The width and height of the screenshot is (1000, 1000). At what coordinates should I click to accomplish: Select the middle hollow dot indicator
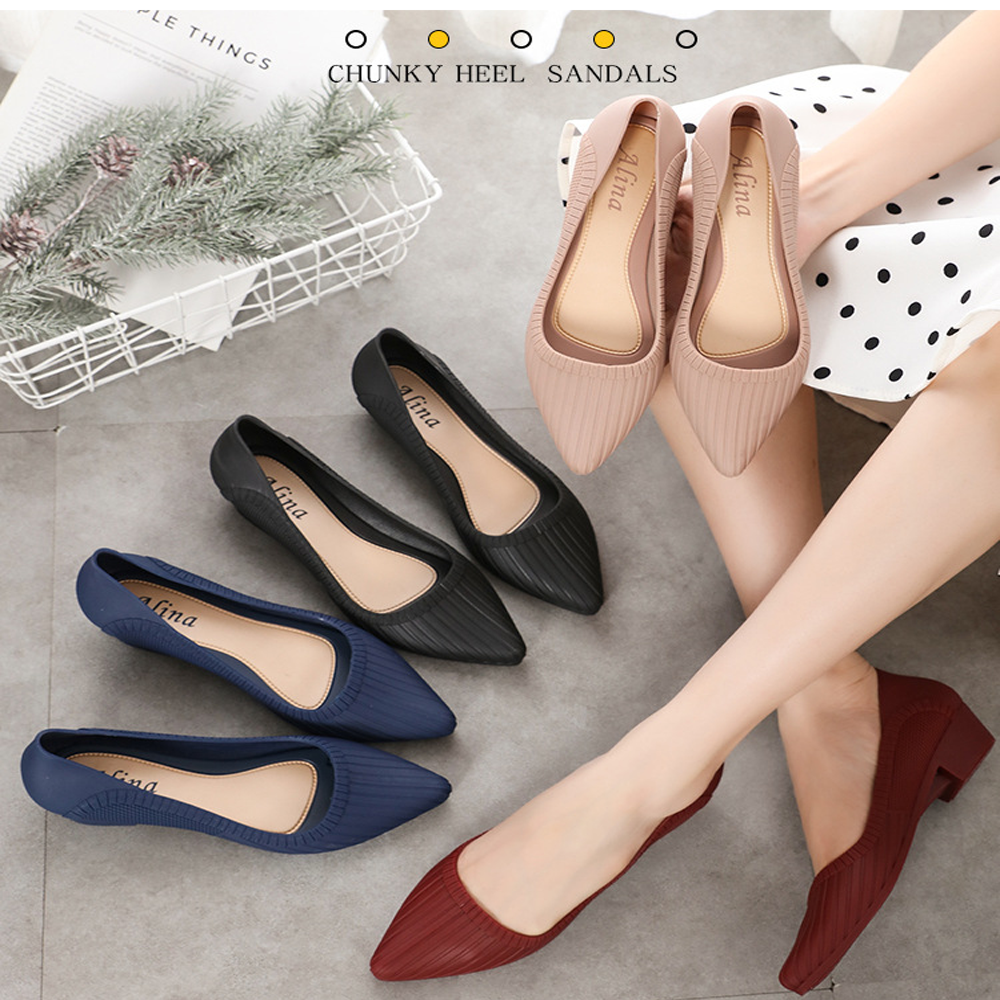tap(521, 39)
